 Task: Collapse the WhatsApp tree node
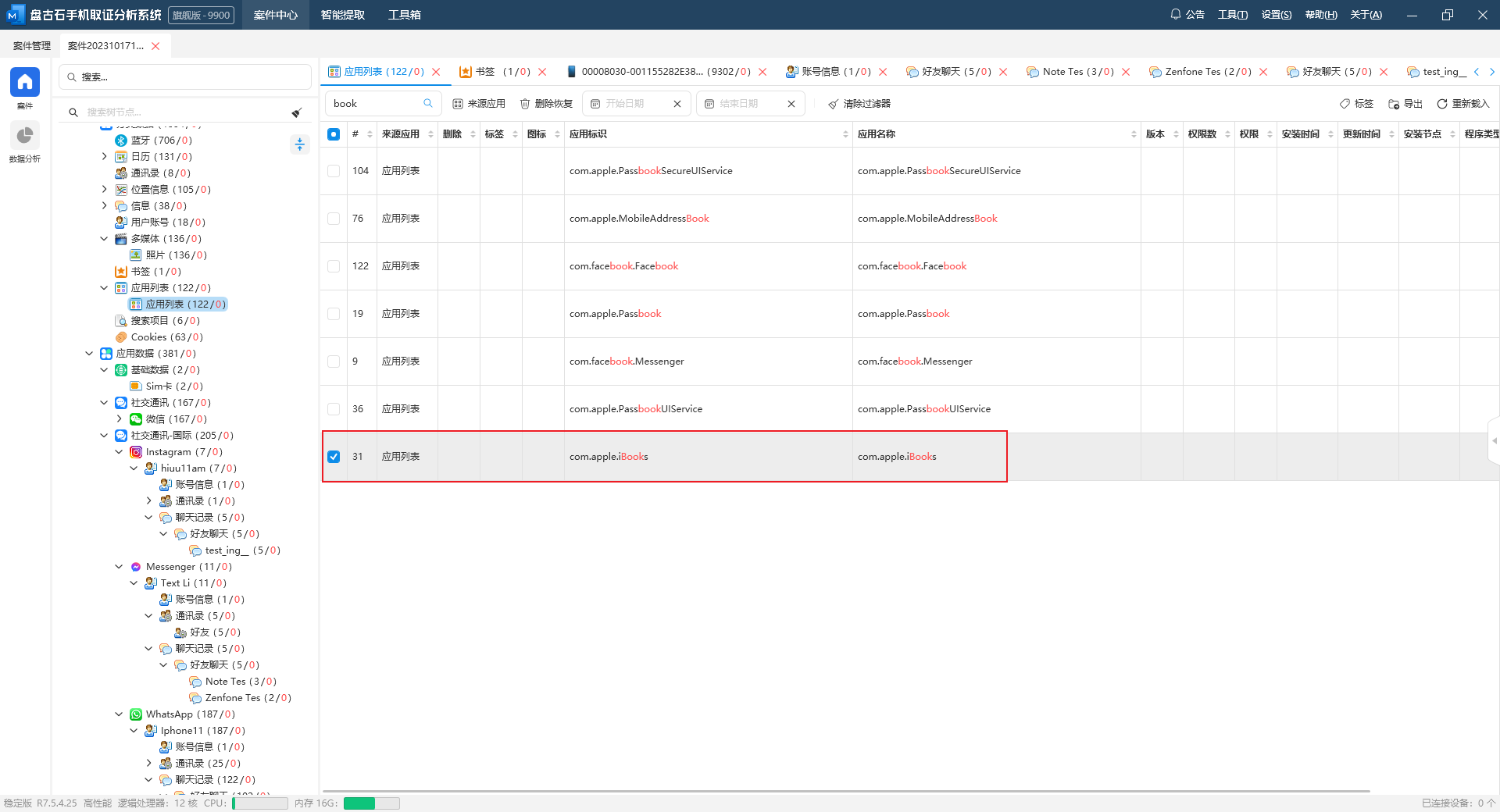[x=119, y=714]
